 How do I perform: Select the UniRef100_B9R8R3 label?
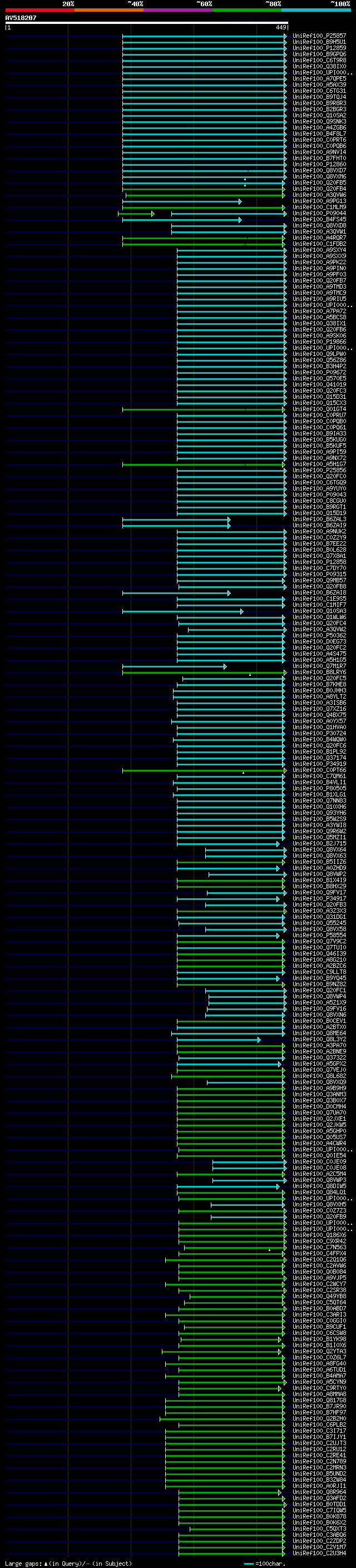pos(319,103)
